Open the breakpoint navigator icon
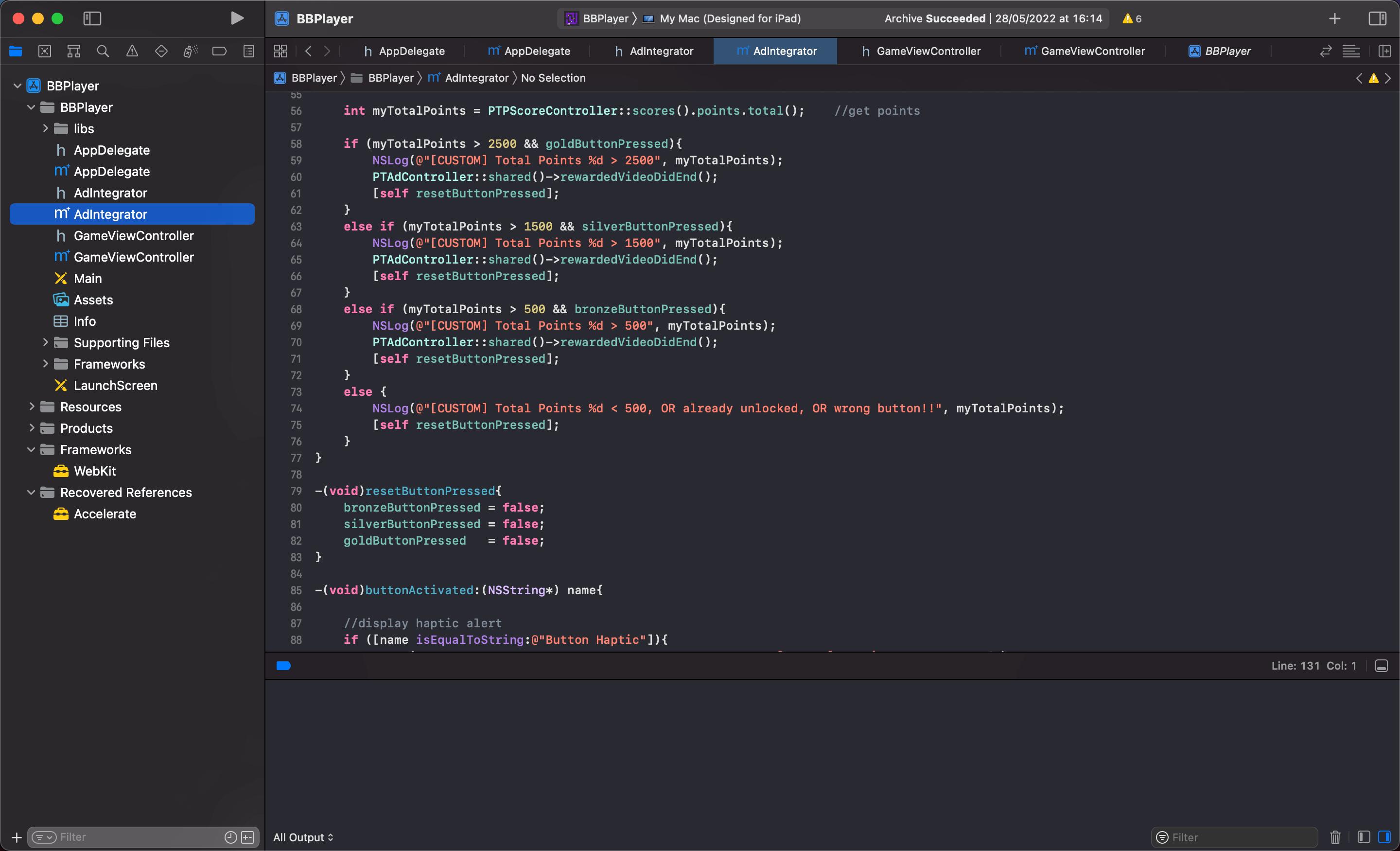Screen dimensions: 1400x851 coord(219,51)
